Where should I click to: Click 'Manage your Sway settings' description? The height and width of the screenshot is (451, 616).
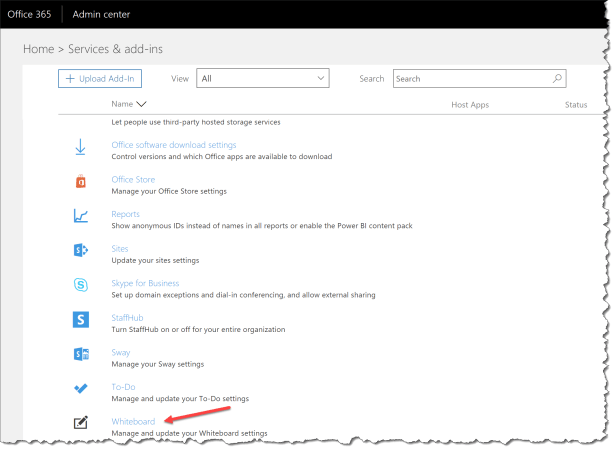tap(158, 364)
